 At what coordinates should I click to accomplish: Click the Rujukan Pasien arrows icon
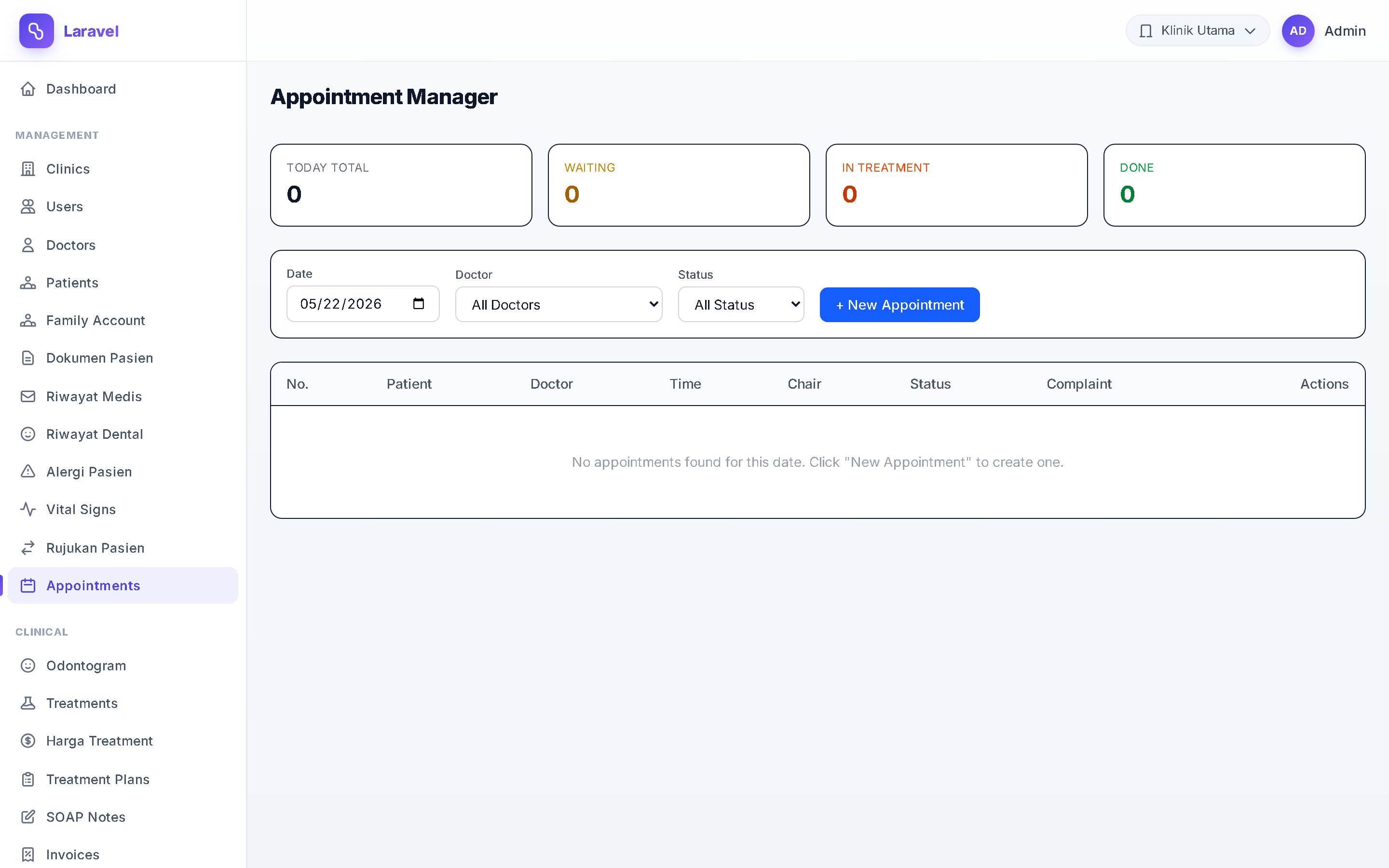[x=28, y=548]
